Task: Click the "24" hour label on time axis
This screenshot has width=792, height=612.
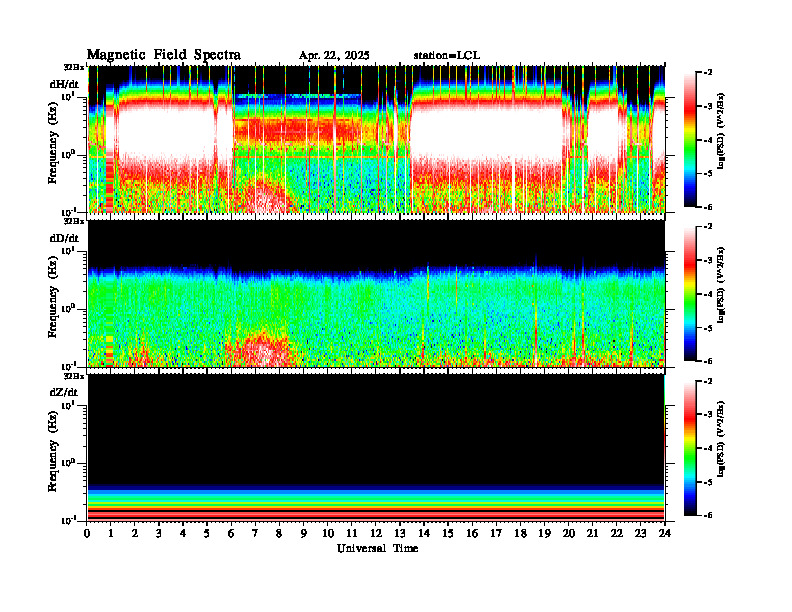Action: tap(665, 533)
